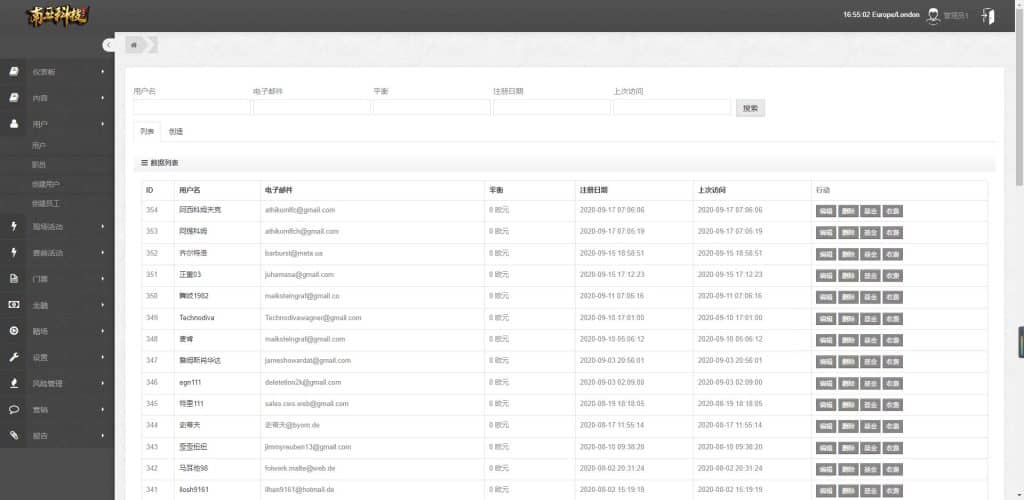
Task: Click 删除 button for user ID 351
Action: (x=848, y=275)
